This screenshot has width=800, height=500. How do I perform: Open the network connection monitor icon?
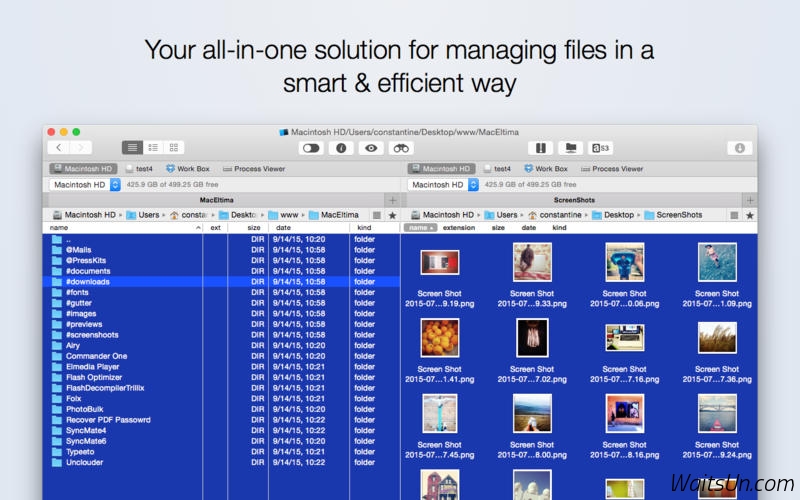pos(571,148)
